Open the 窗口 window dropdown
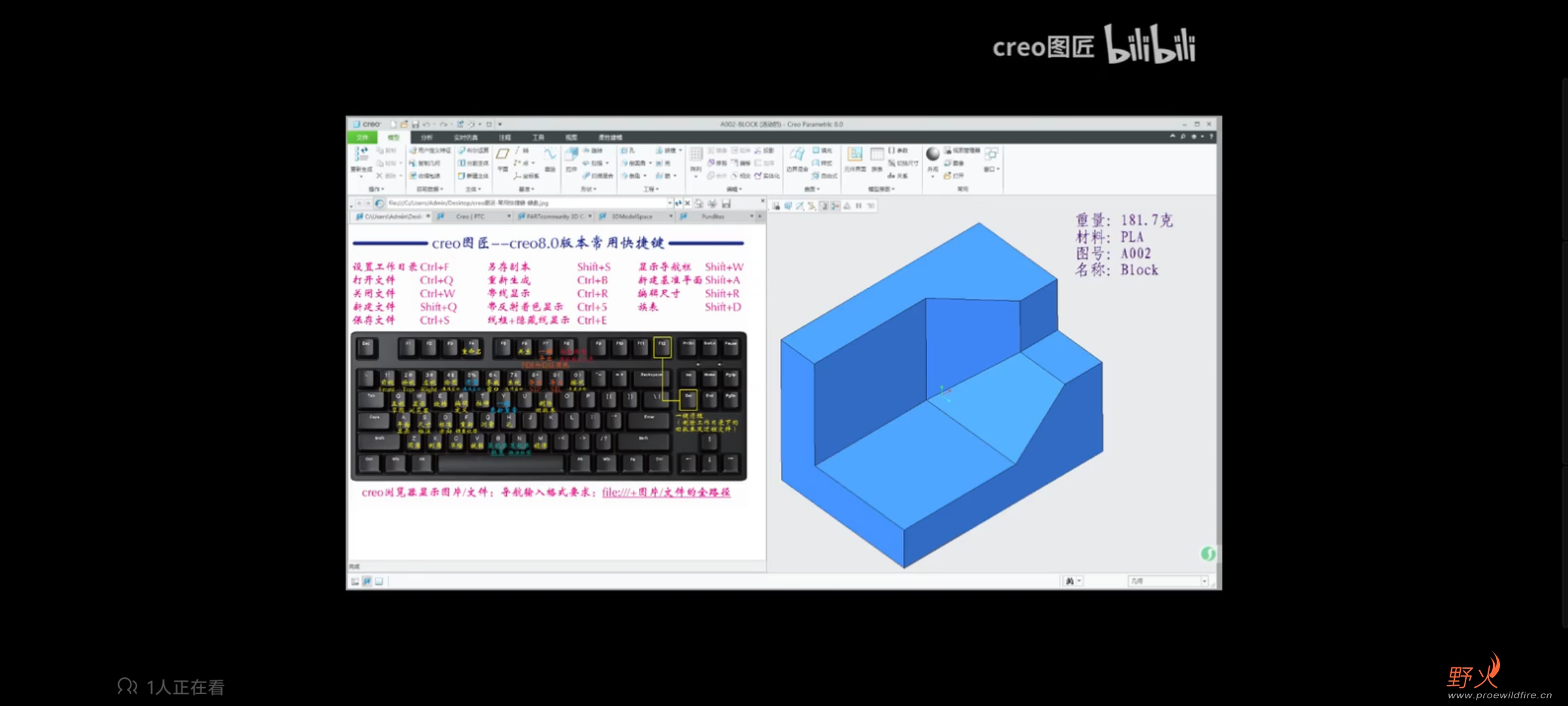Image resolution: width=1568 pixels, height=706 pixels. click(992, 169)
